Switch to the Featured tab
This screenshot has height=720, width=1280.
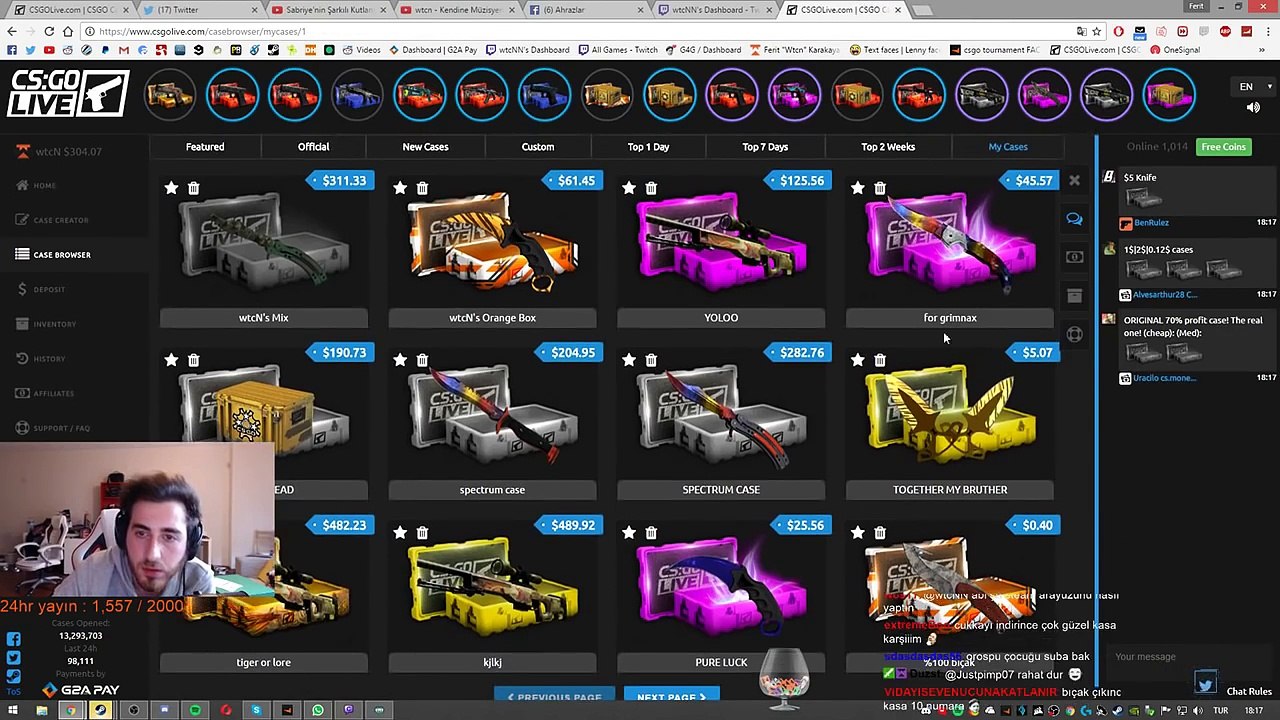click(205, 147)
